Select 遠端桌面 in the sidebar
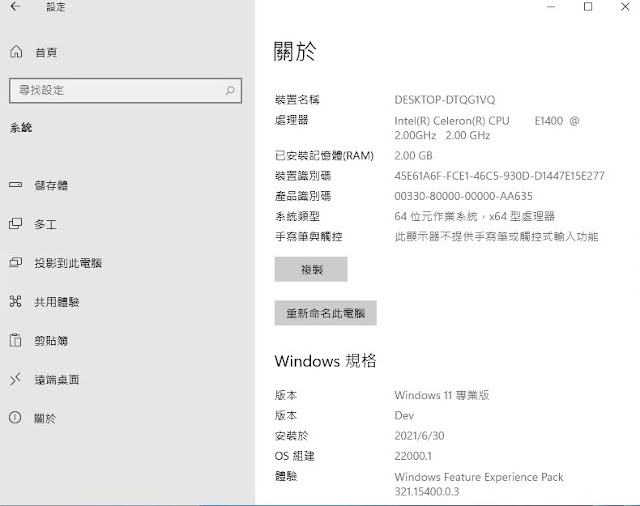This screenshot has height=506, width=640. 57,380
